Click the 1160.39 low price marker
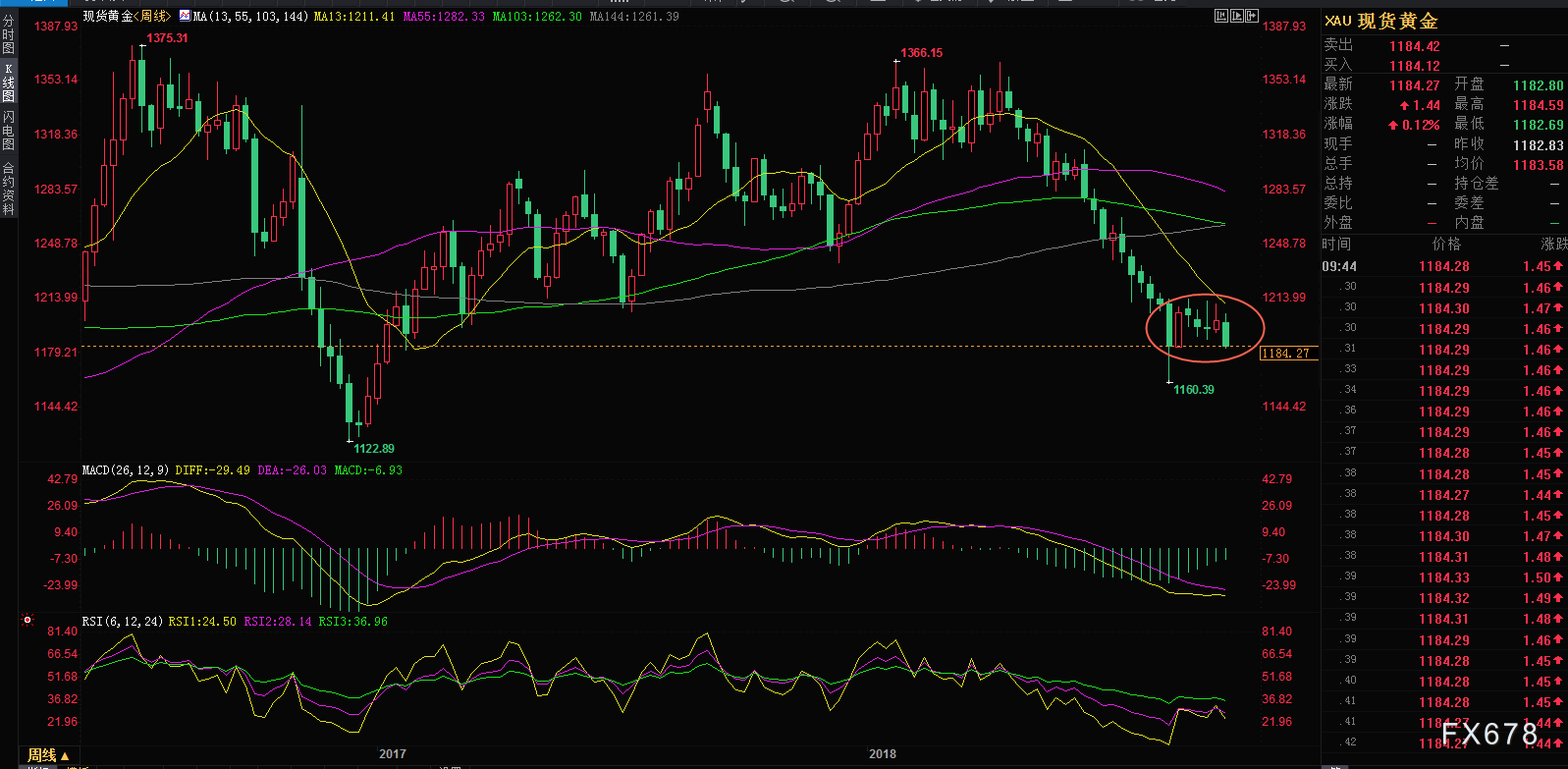The width and height of the screenshot is (1568, 769). point(1194,390)
